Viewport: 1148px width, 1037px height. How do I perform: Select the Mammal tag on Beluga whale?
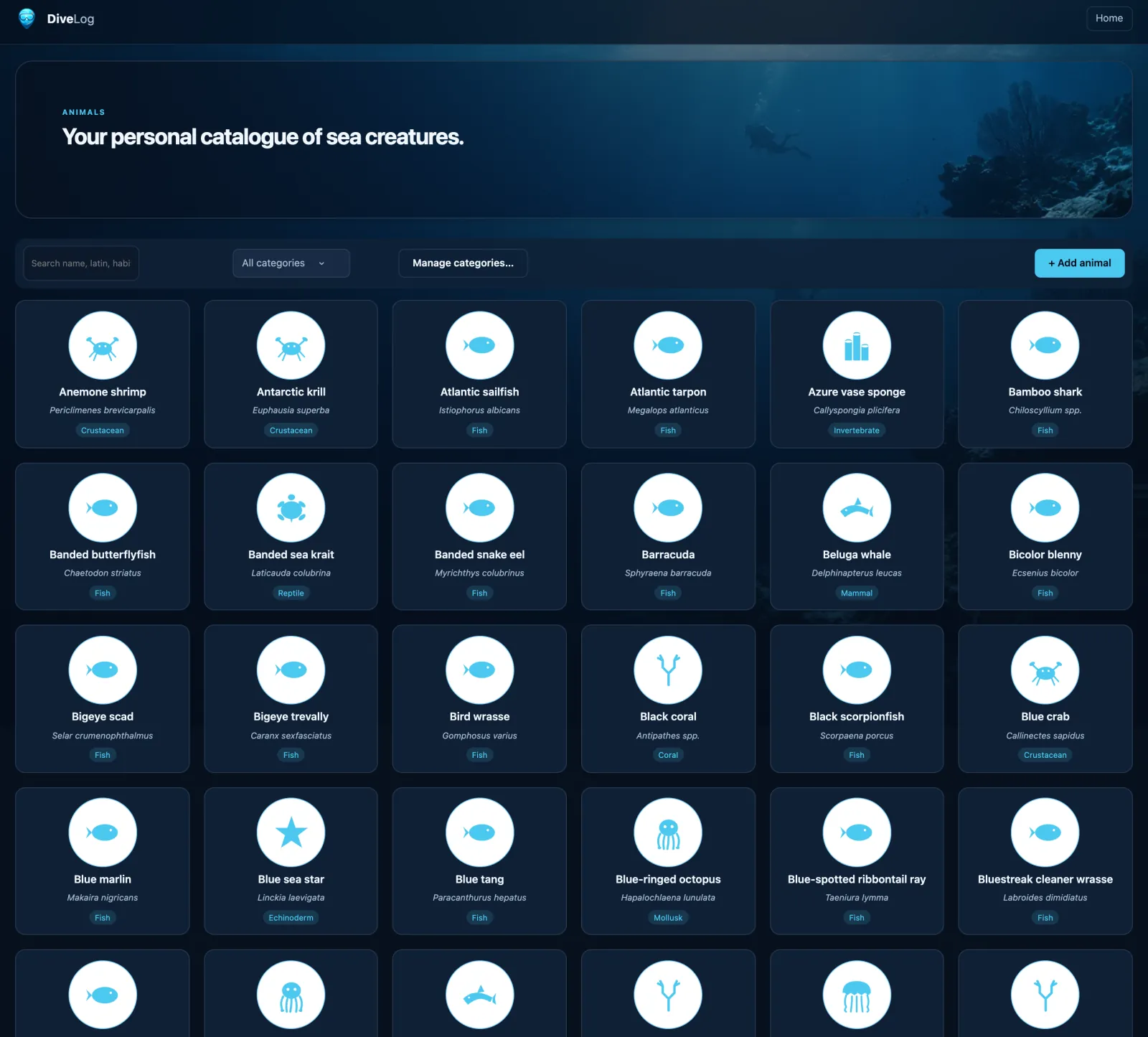[x=857, y=593]
